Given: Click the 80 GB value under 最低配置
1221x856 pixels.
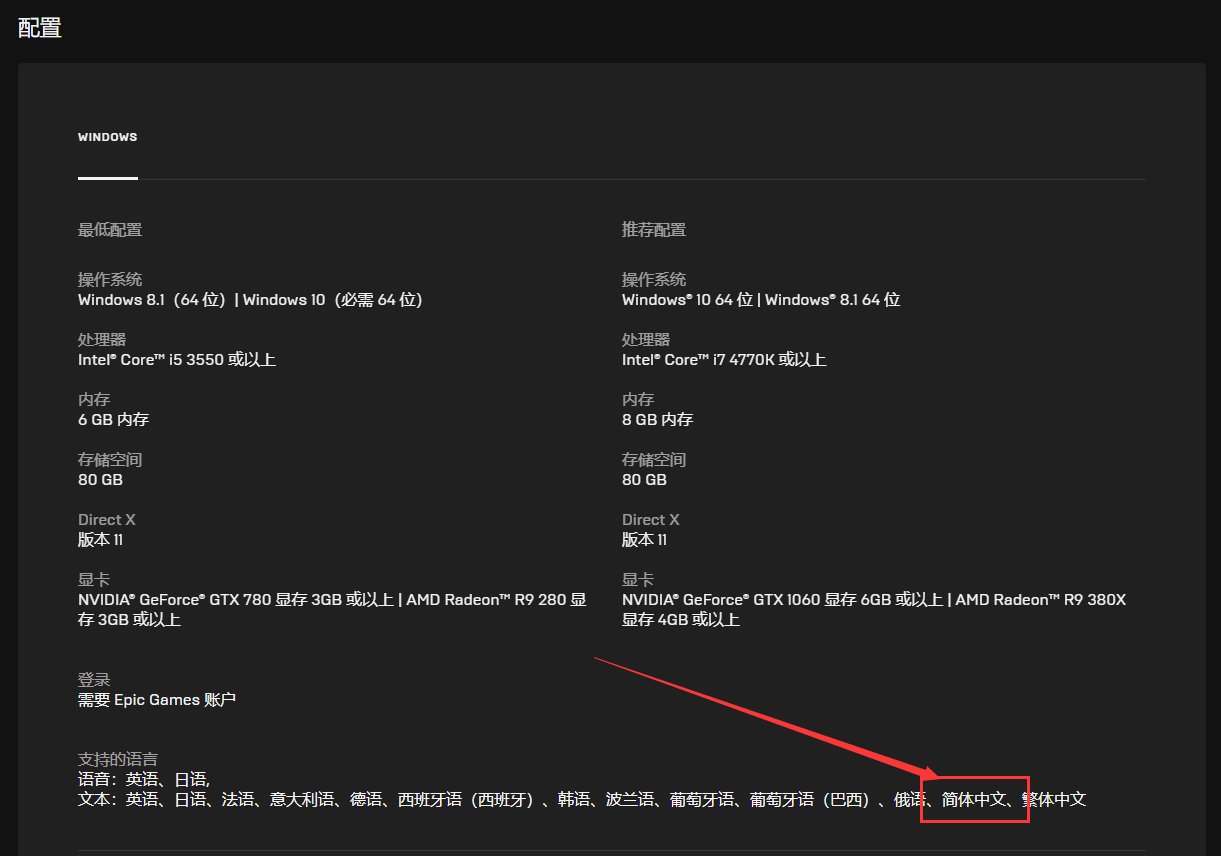Looking at the screenshot, I should coord(100,480).
